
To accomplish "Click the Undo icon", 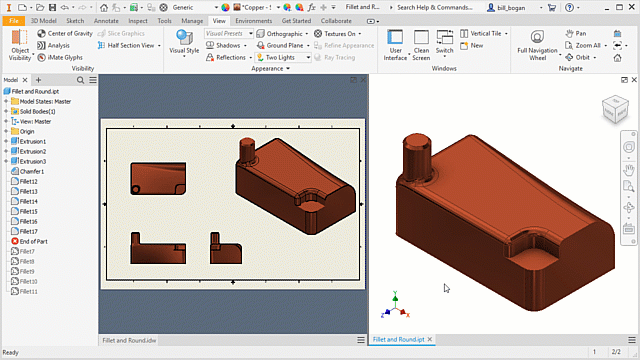I will pyautogui.click(x=64, y=7).
